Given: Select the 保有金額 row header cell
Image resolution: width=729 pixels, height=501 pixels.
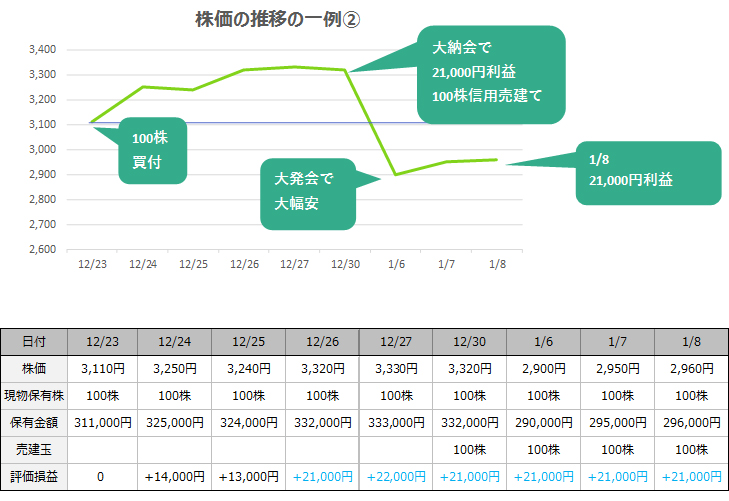Looking at the screenshot, I should 32,422.
